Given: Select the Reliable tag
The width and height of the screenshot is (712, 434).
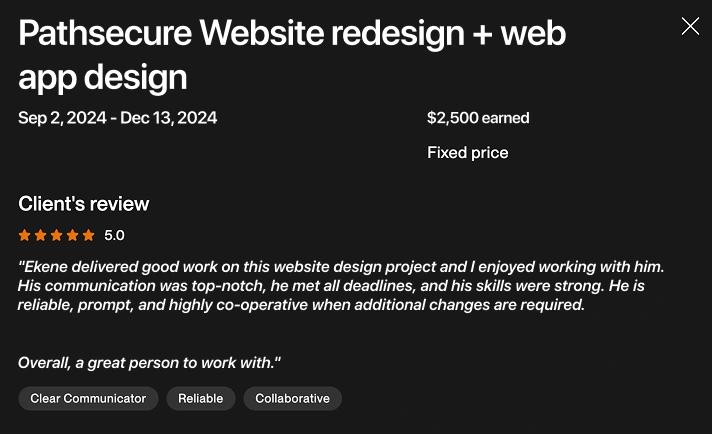Looking at the screenshot, I should pos(201,398).
